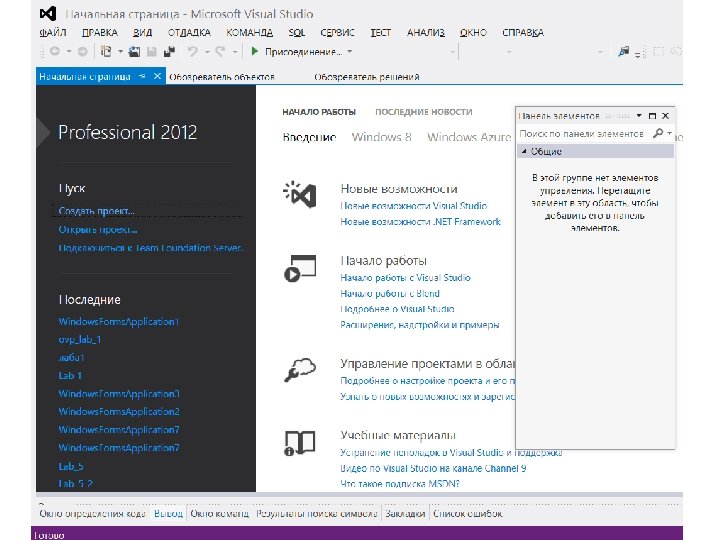The height and width of the screenshot is (540, 720).
Task: Select the Windows 8 section tab
Action: coord(382,137)
